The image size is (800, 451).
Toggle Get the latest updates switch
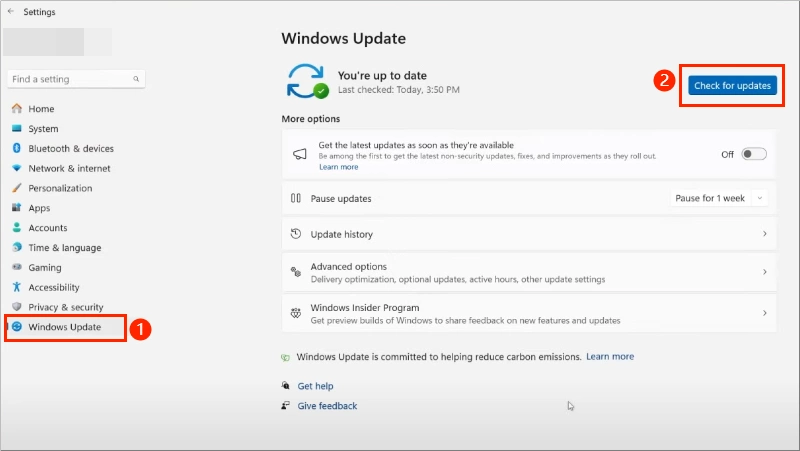(x=754, y=154)
